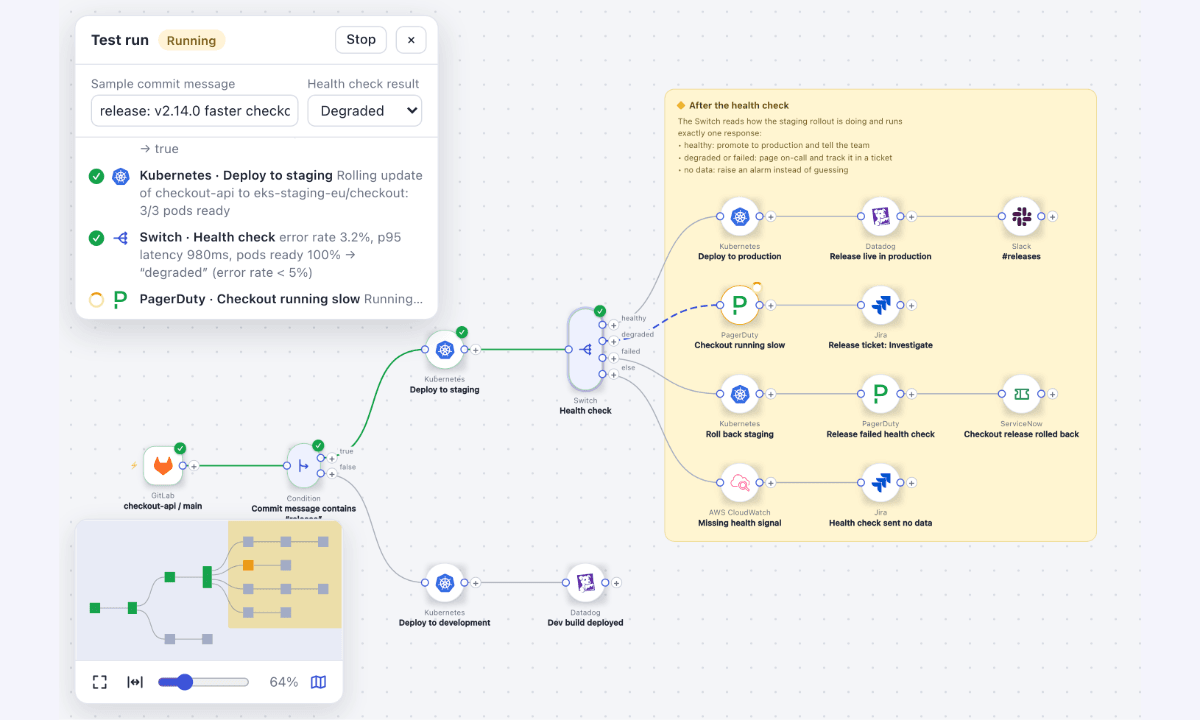Image resolution: width=1200 pixels, height=720 pixels.
Task: Select Datadog Dev build deployed node
Action: pyautogui.click(x=586, y=583)
